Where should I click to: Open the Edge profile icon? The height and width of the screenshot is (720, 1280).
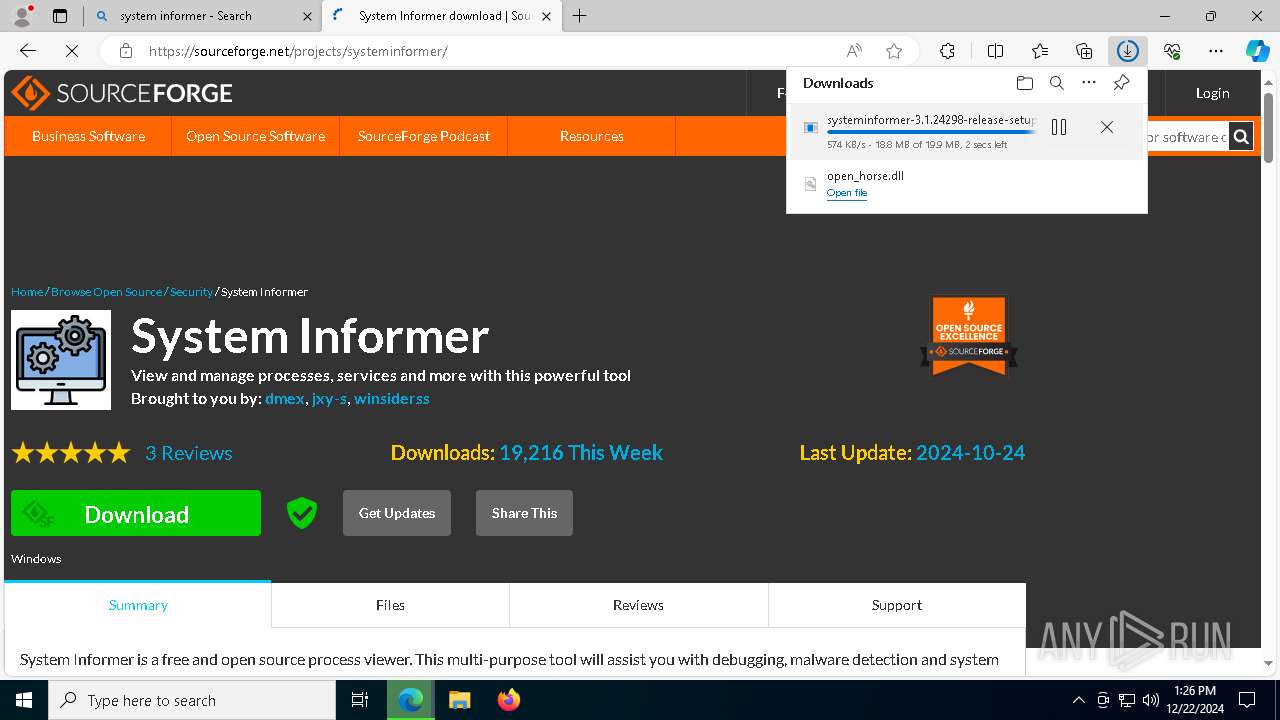[21, 16]
